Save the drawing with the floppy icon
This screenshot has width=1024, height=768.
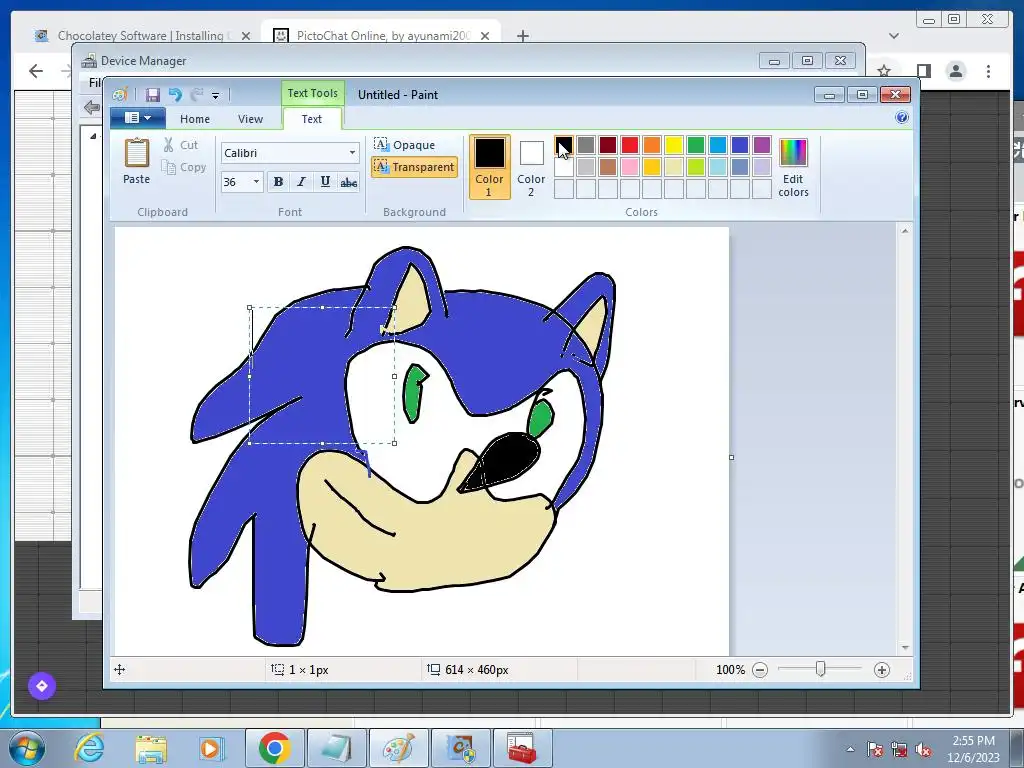153,95
